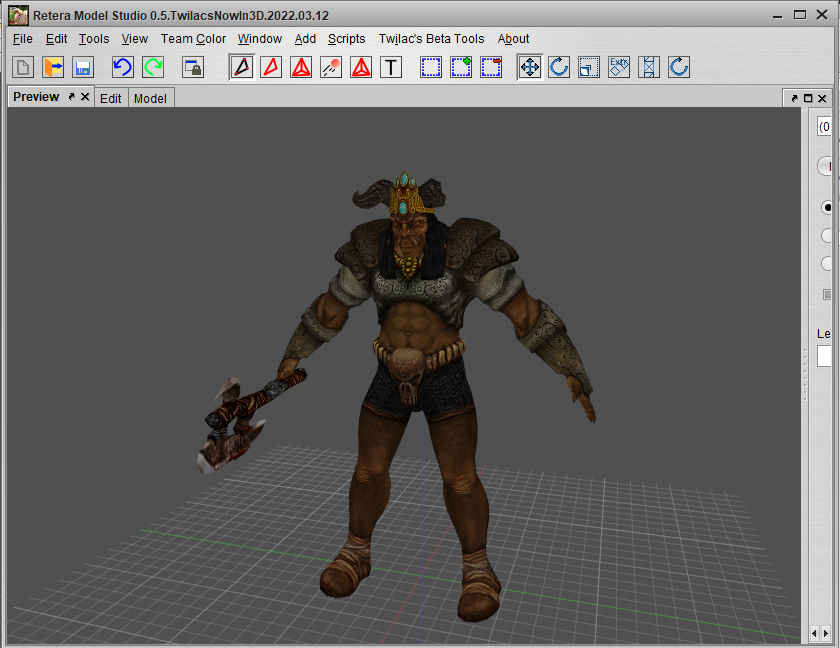
Task: Redo using the green arrow icon
Action: click(x=152, y=67)
